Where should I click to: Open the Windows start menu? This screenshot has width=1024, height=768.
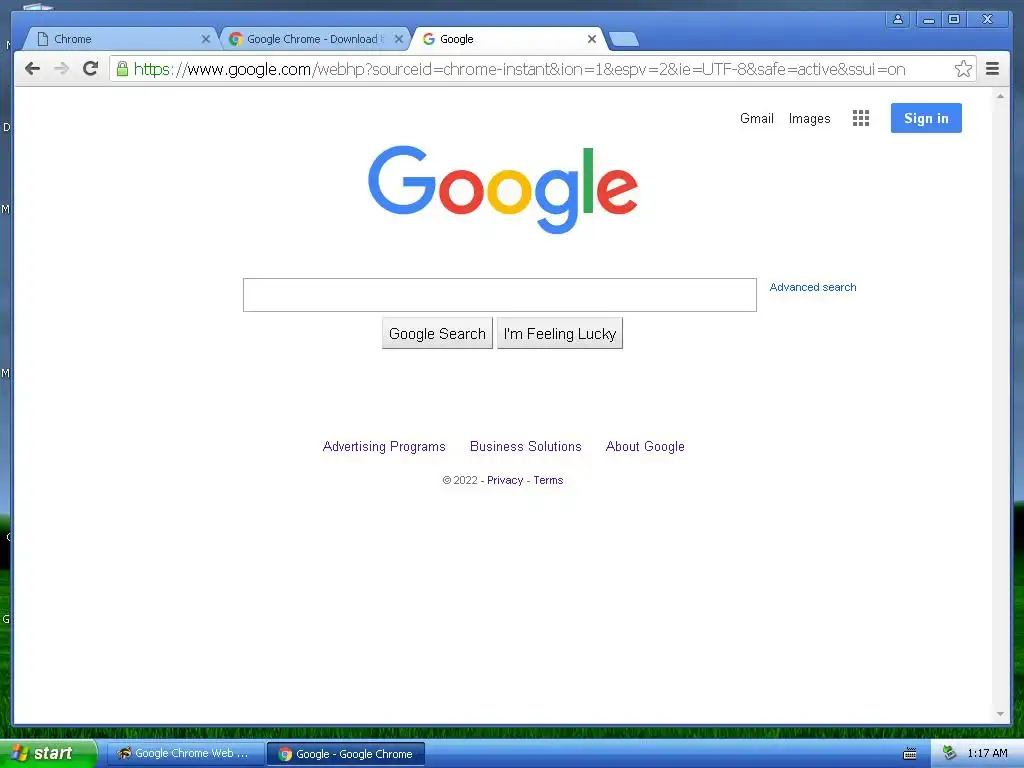48,753
